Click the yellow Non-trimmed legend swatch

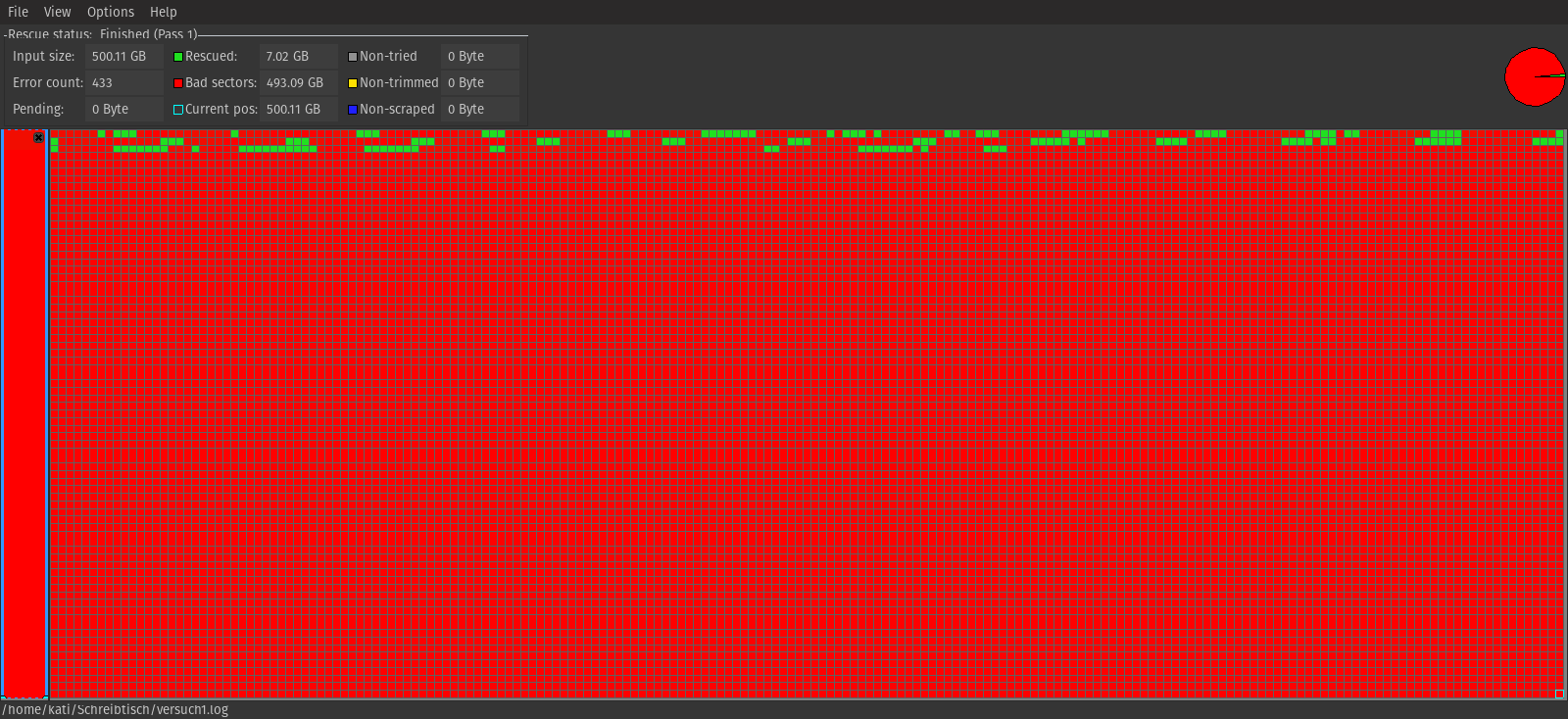pyautogui.click(x=353, y=83)
